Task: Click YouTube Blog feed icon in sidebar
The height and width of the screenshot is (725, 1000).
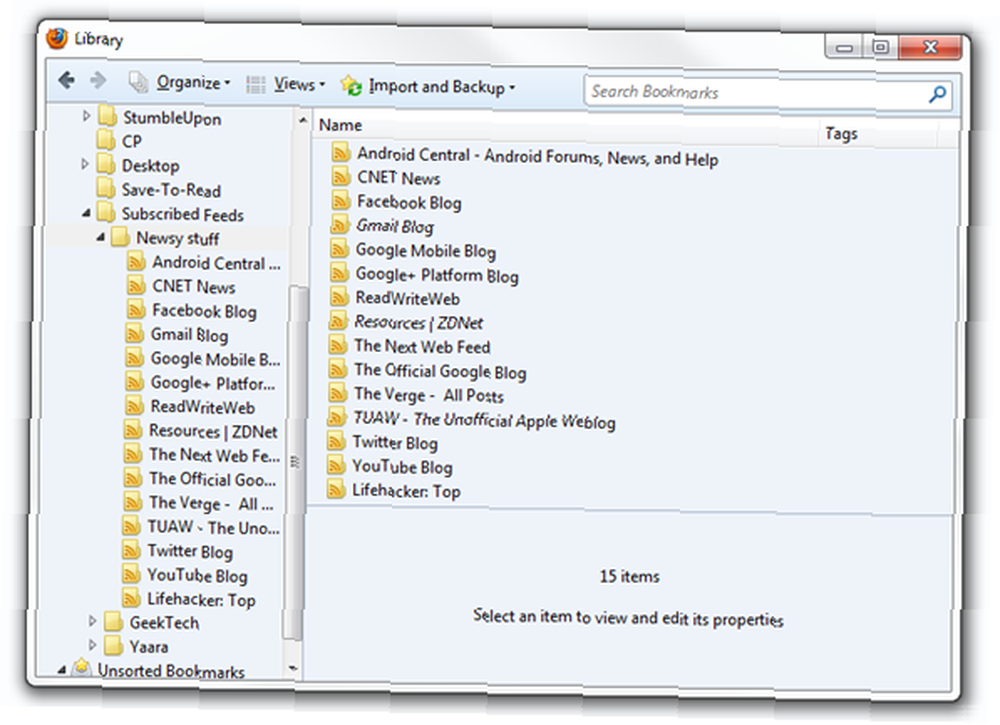Action: [131, 575]
